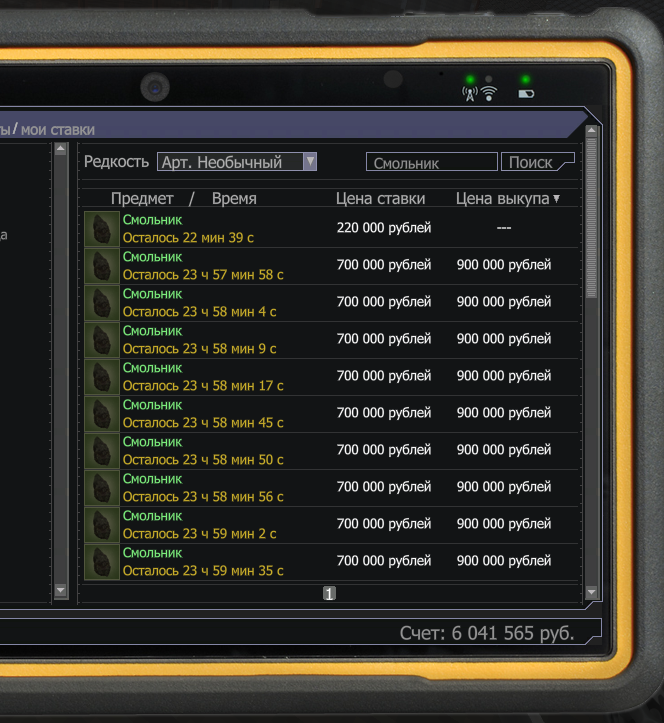The image size is (664, 723).
Task: Click the antenna signal icon on tablet
Action: click(468, 94)
